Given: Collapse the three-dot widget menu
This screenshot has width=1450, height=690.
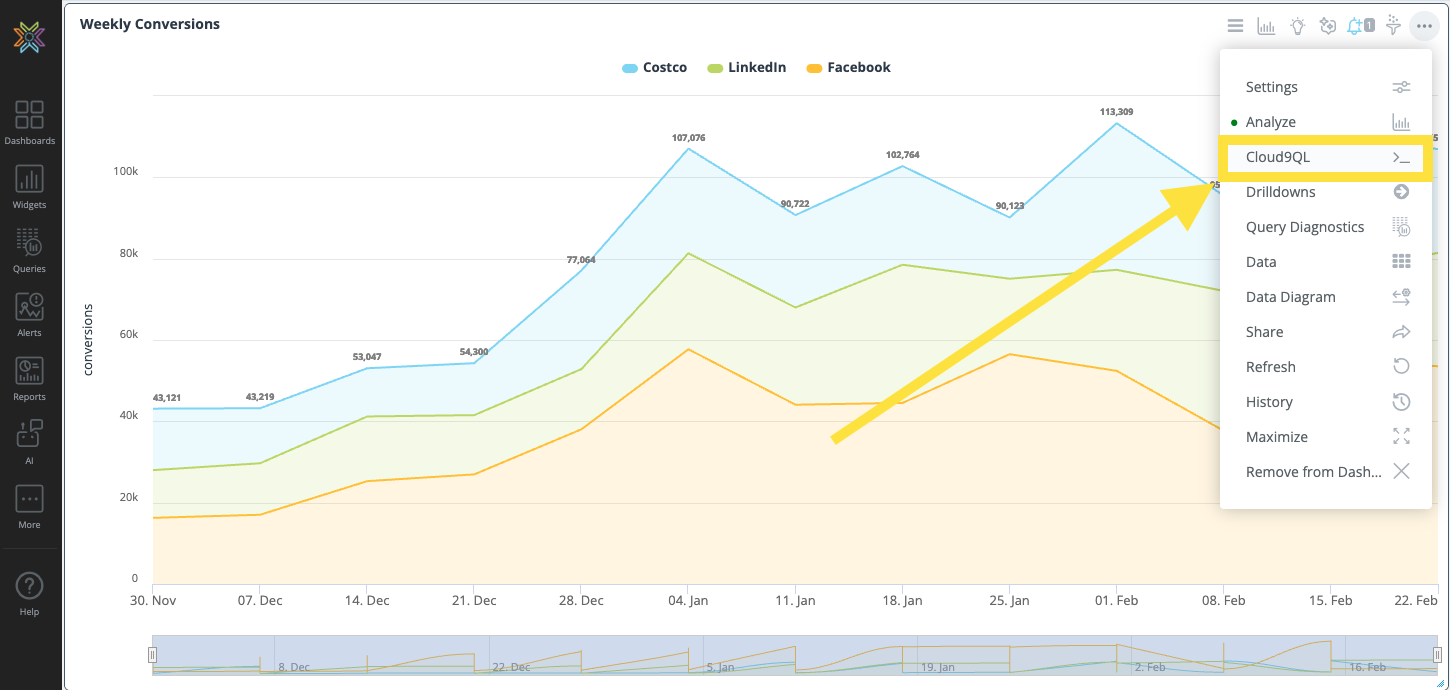Looking at the screenshot, I should point(1424,26).
